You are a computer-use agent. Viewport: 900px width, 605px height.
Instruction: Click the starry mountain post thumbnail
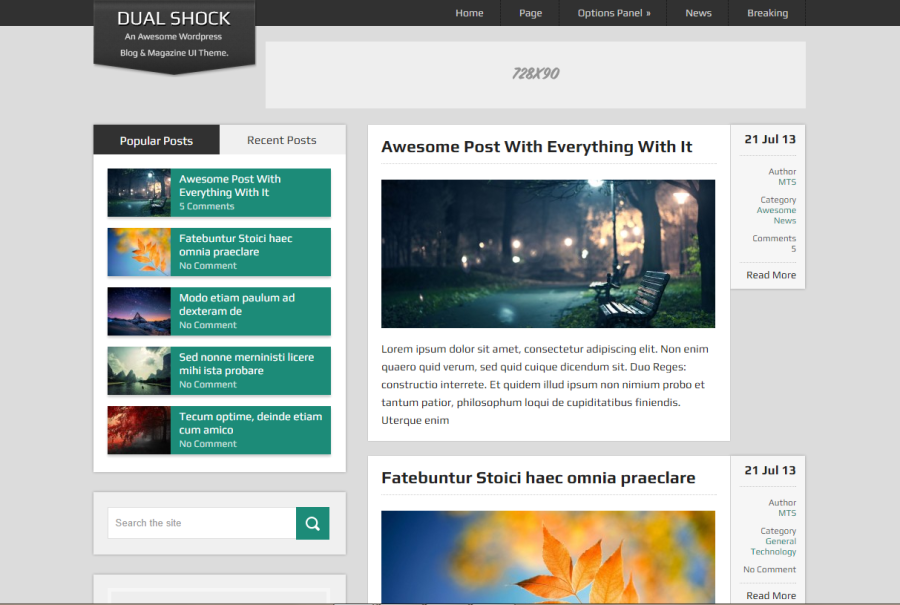coord(139,311)
